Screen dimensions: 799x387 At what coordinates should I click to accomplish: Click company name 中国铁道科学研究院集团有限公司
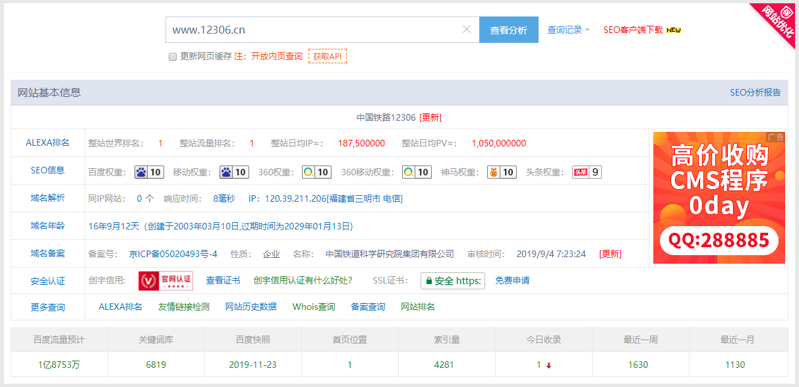(389, 253)
